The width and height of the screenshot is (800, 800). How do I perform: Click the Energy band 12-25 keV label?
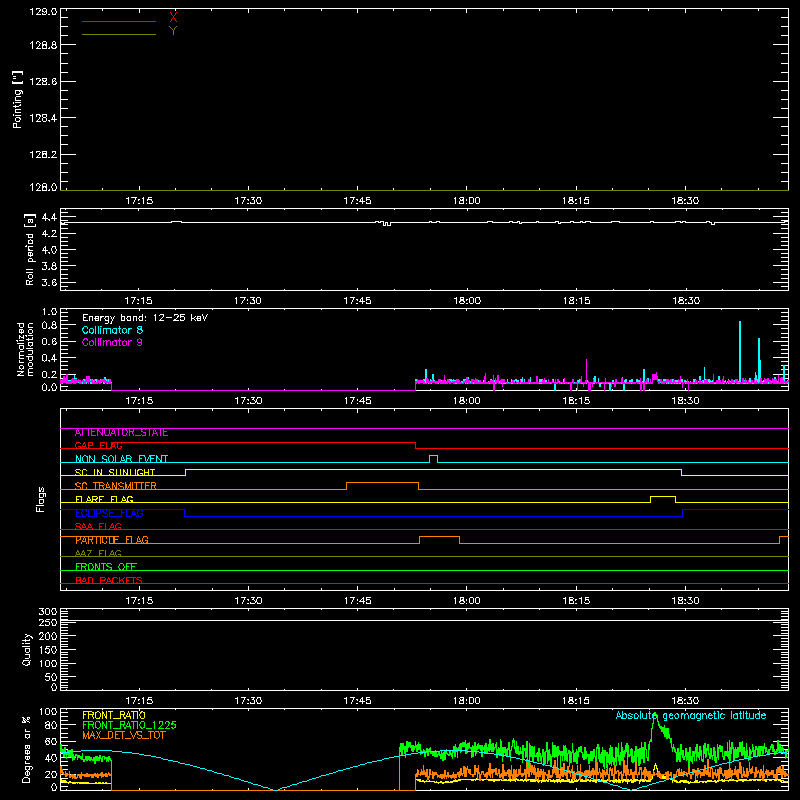tap(145, 318)
